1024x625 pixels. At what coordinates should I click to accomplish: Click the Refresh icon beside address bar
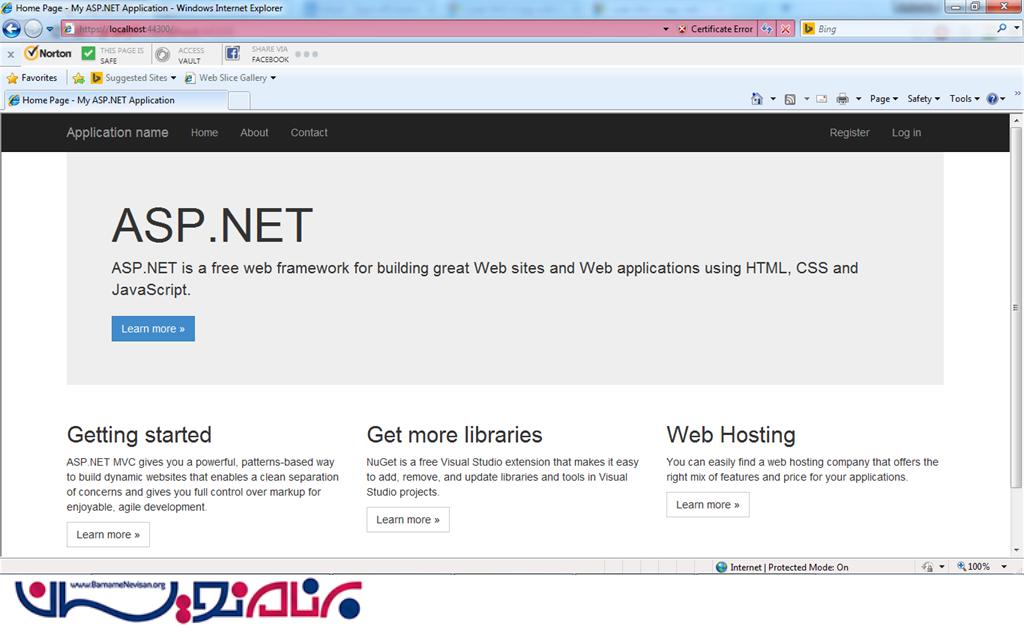coord(767,29)
